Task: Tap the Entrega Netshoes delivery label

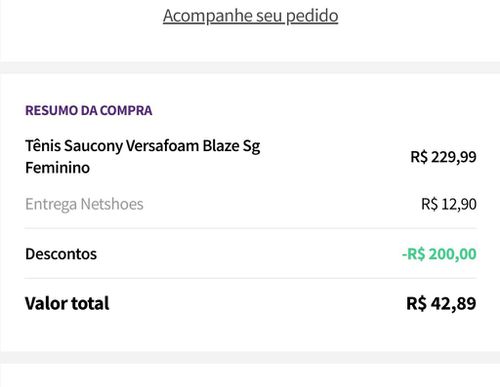Action: pyautogui.click(x=84, y=204)
